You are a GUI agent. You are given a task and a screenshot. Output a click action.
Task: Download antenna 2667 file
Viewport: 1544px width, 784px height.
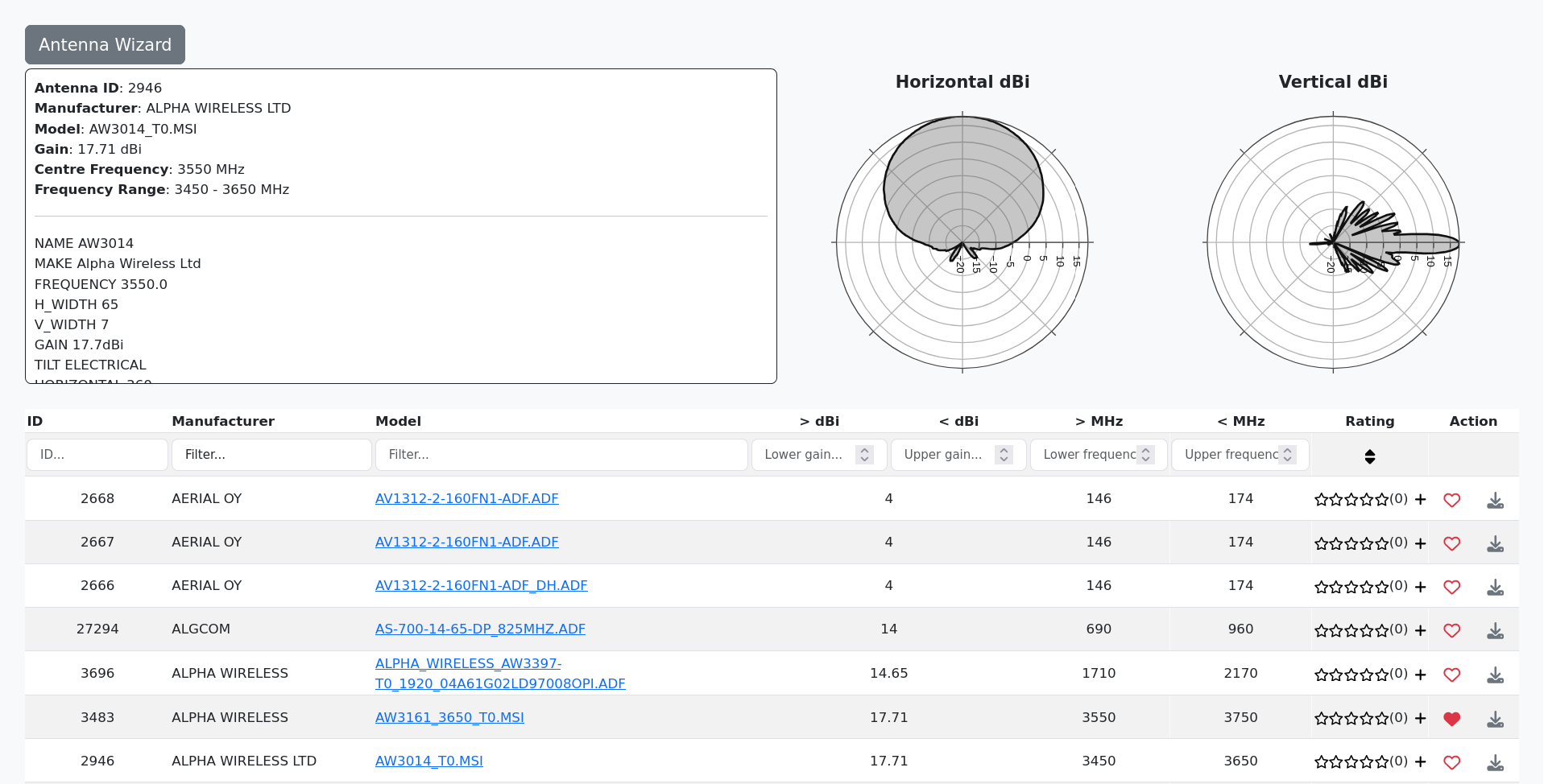[x=1495, y=543]
